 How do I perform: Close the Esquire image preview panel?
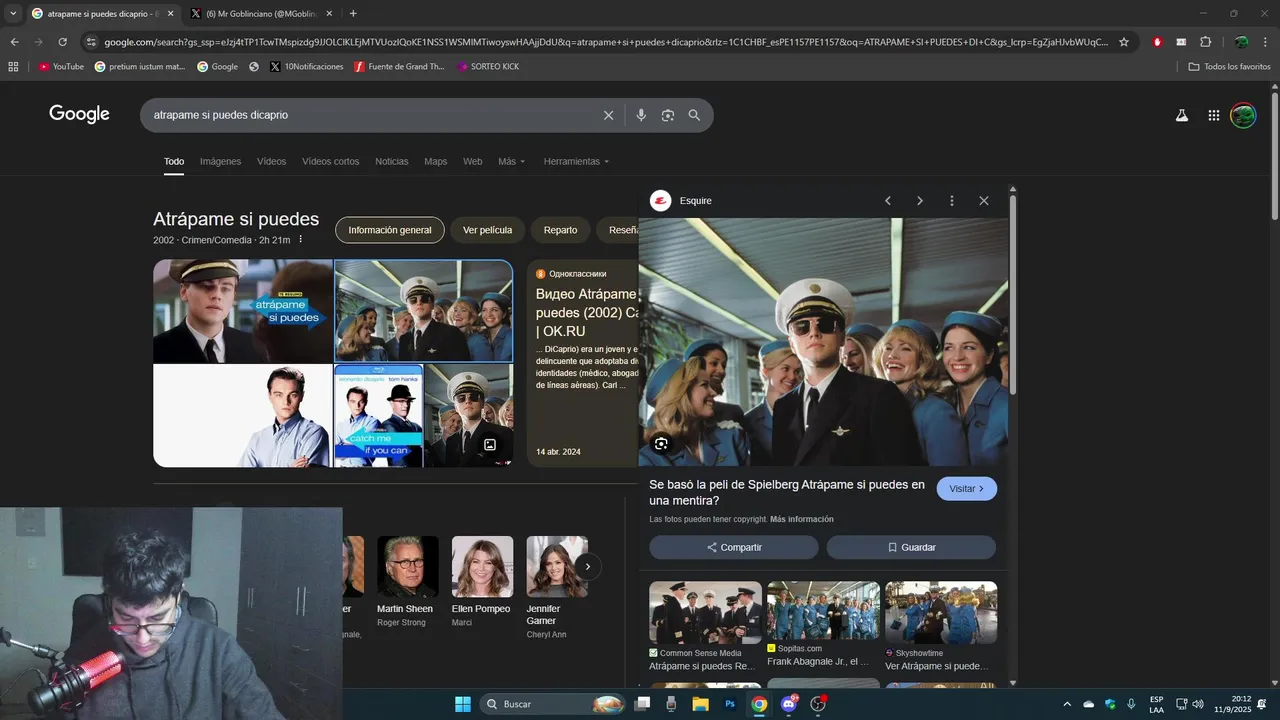(984, 201)
